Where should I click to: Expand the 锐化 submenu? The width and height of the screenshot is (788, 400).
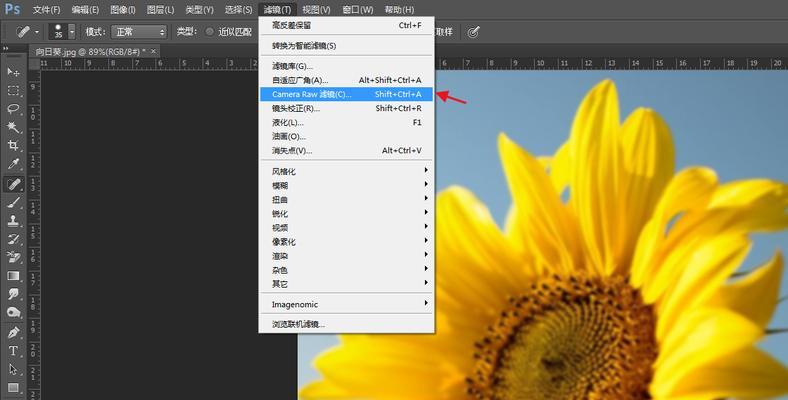[x=346, y=214]
